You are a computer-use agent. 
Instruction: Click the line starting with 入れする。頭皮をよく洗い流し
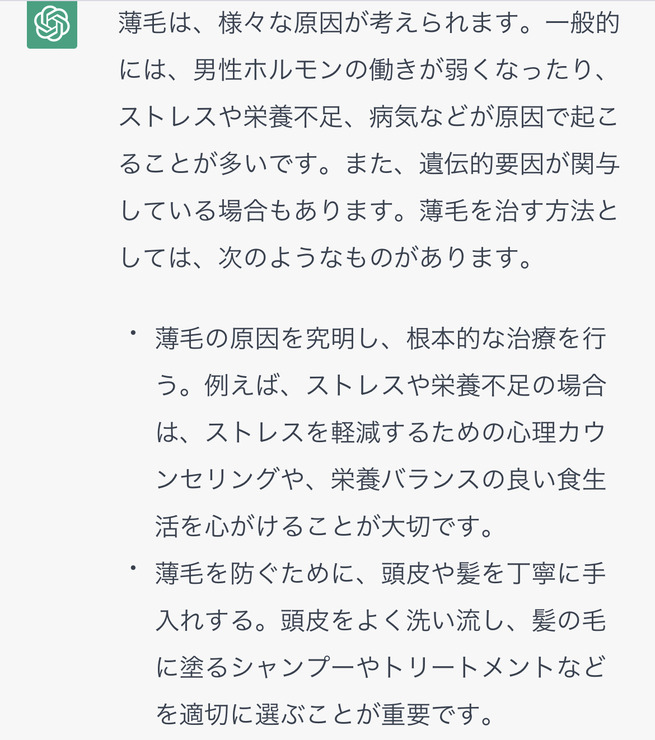coord(380,620)
